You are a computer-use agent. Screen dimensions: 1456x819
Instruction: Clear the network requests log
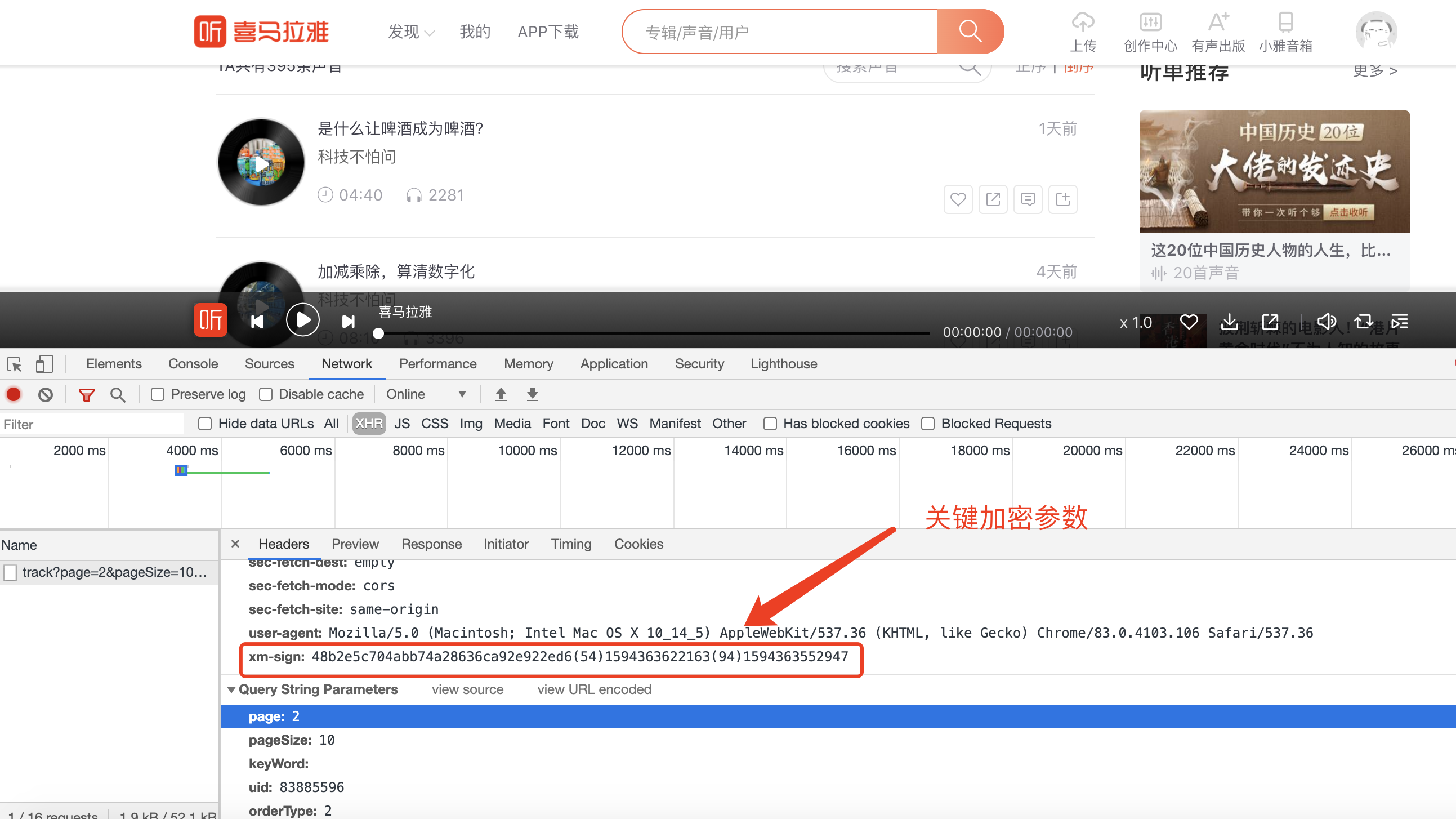point(45,394)
